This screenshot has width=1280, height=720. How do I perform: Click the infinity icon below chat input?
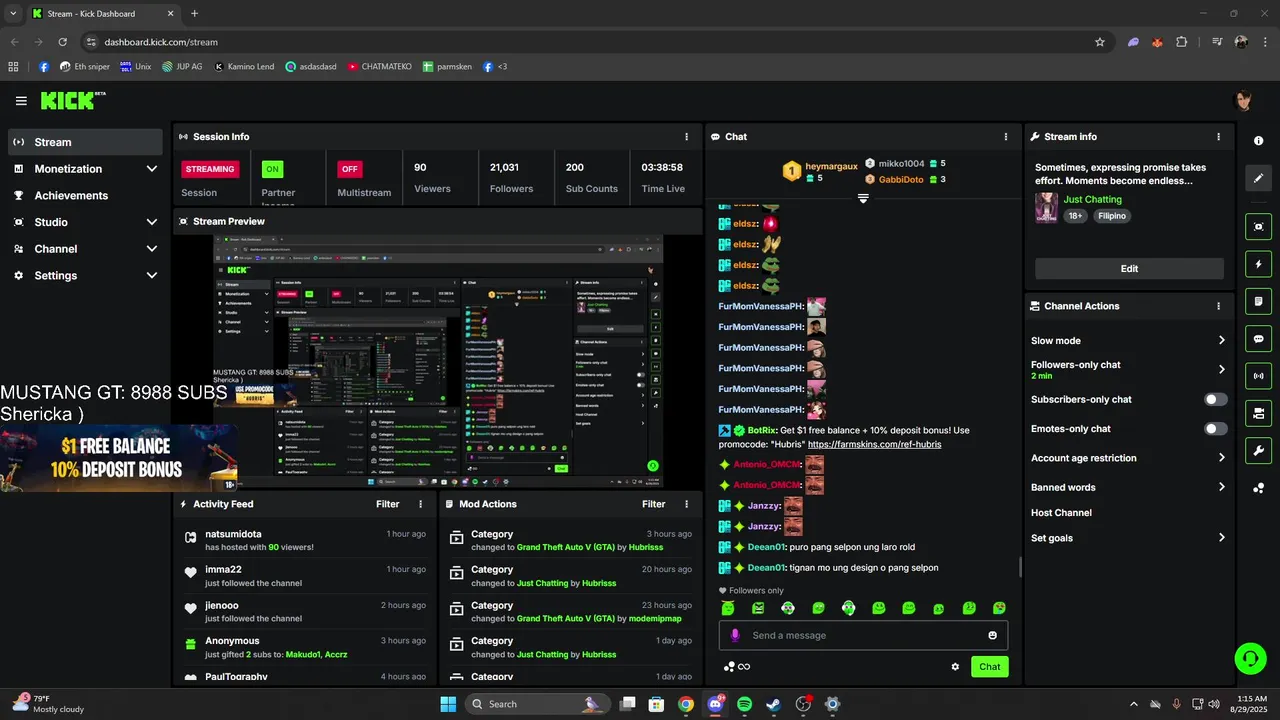744,667
